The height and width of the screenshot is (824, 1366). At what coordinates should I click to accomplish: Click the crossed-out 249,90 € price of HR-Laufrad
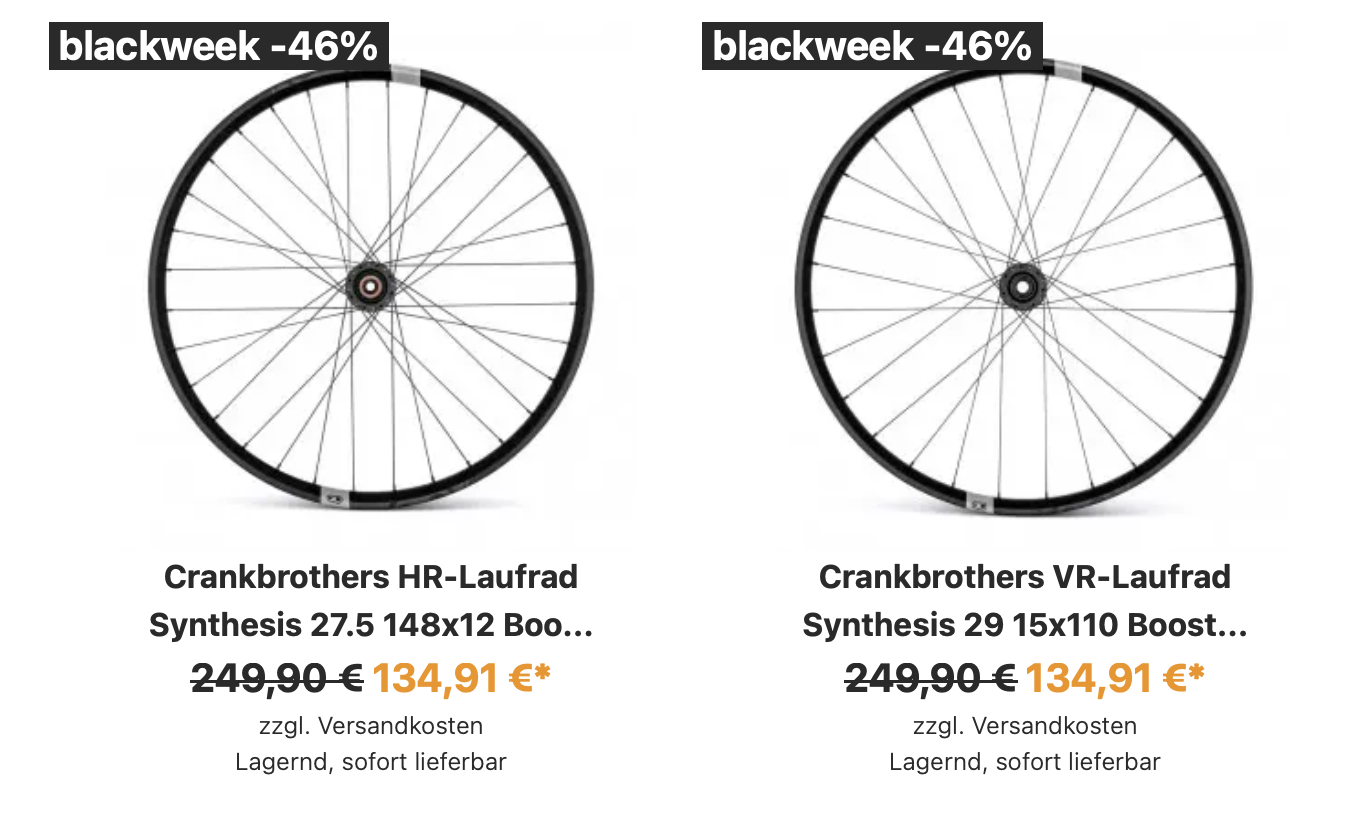pos(277,678)
